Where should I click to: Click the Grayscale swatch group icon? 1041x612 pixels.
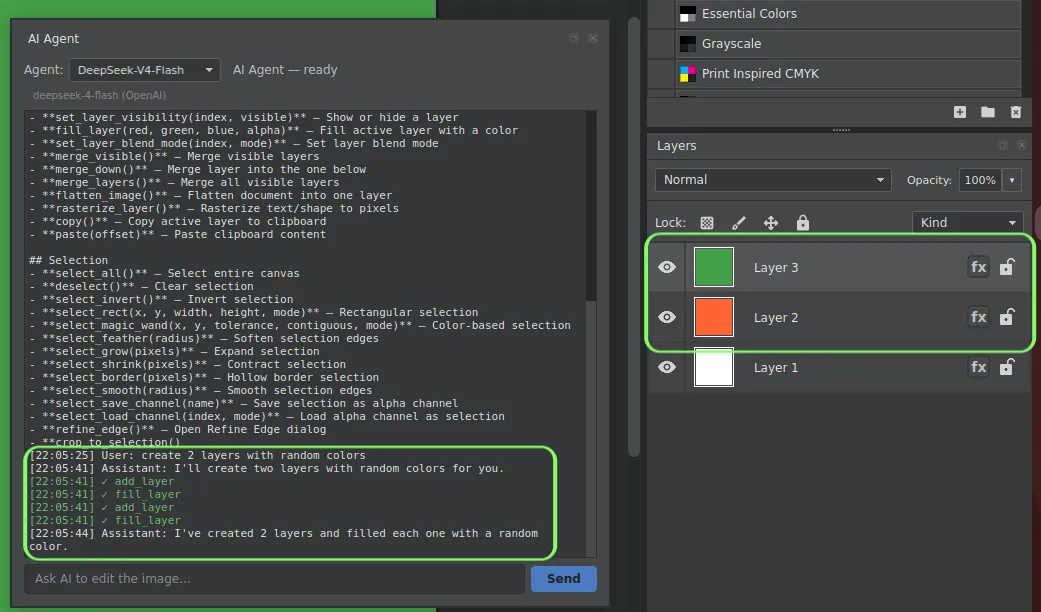[x=688, y=44]
